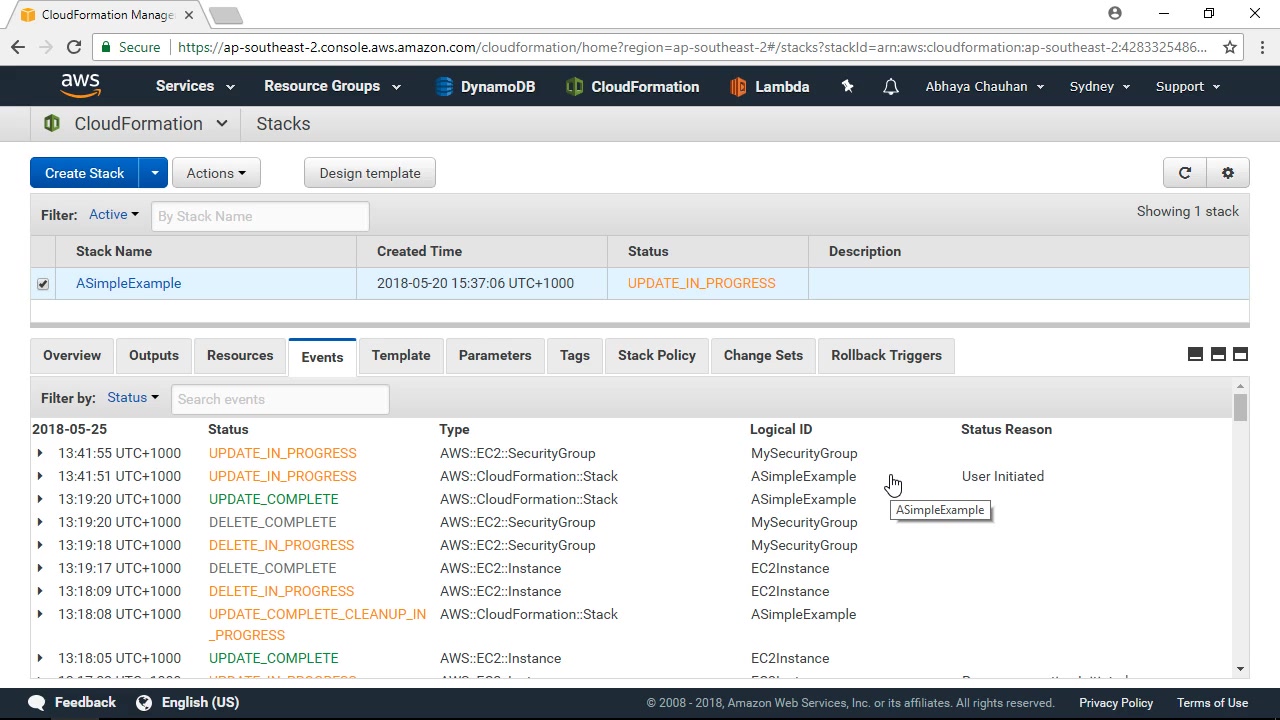Expand the 13:41:55 MySecurityGroup event
Viewport: 1280px width, 720px height.
40,453
